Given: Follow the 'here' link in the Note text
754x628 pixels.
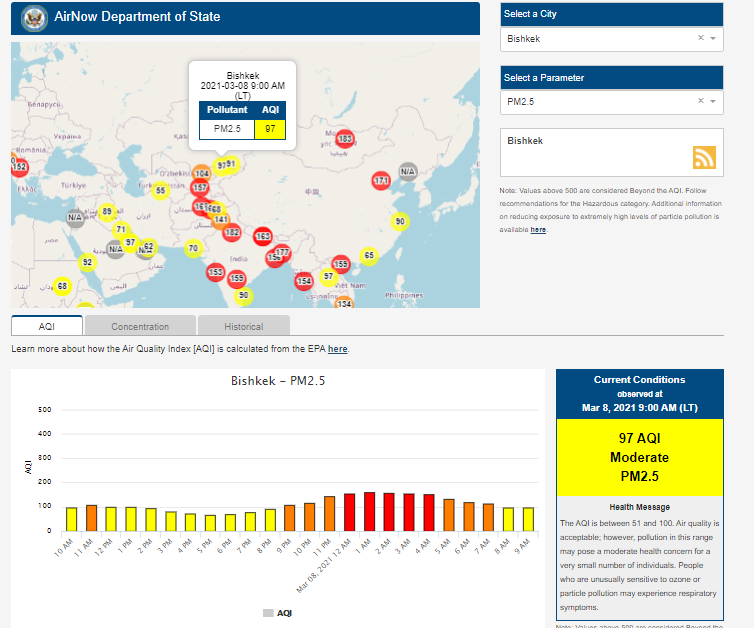Looking at the screenshot, I should [x=538, y=230].
